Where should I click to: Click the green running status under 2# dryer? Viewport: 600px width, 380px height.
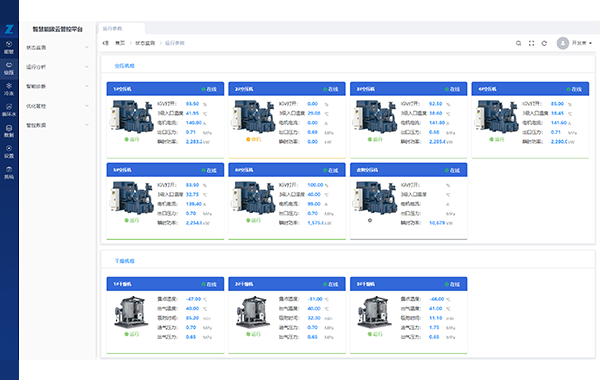pos(253,334)
